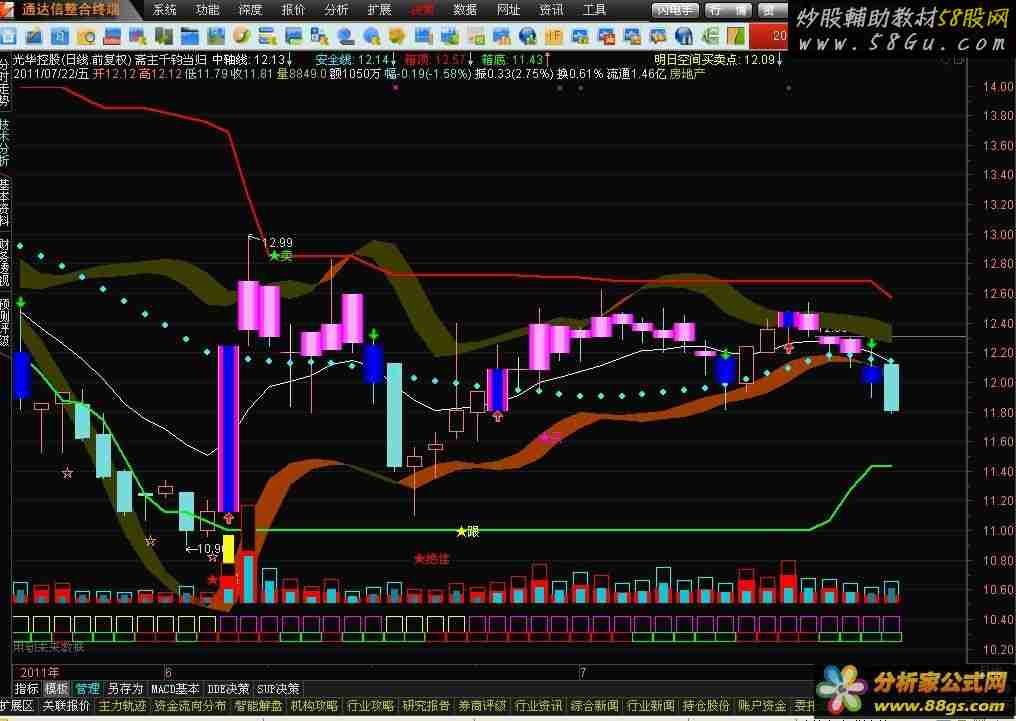Click the red star 绝佳 marker
Screen dimensions: 1016x721
(x=432, y=558)
